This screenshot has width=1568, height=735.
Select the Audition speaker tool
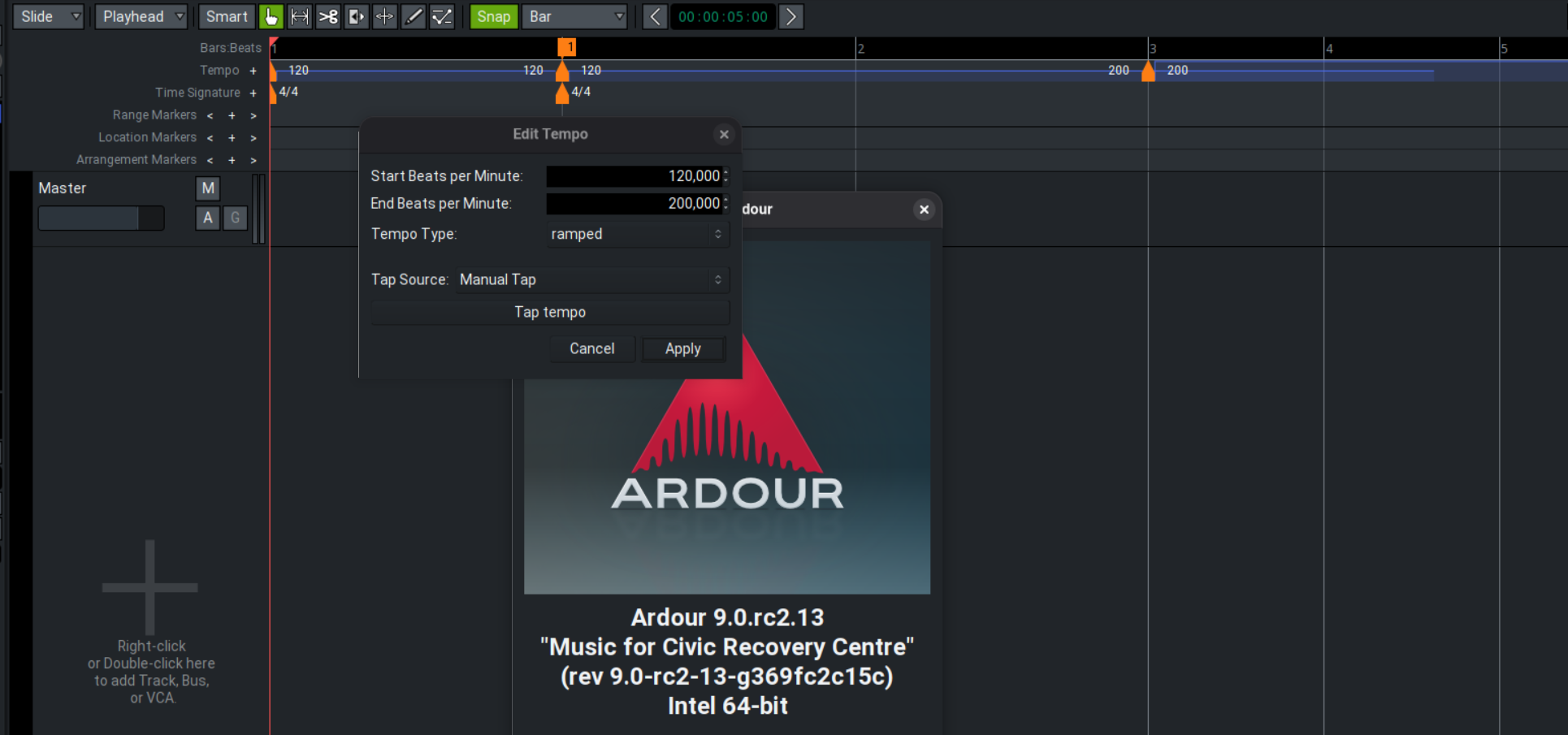pos(357,16)
